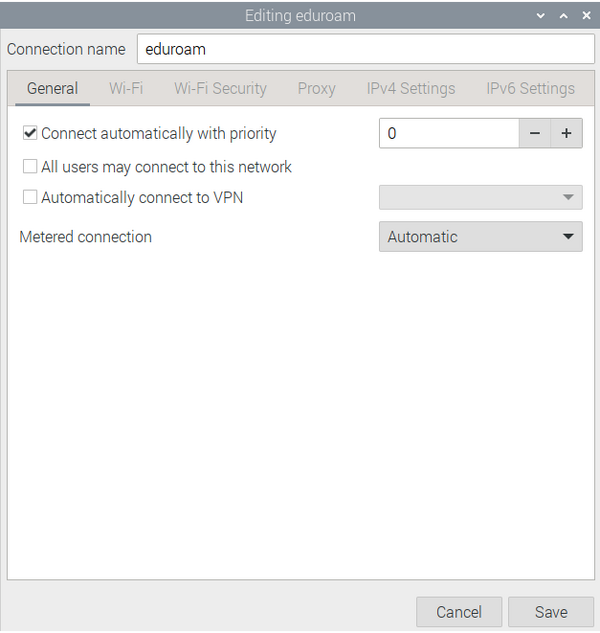
Task: Select the Proxy tab
Action: coord(317,88)
